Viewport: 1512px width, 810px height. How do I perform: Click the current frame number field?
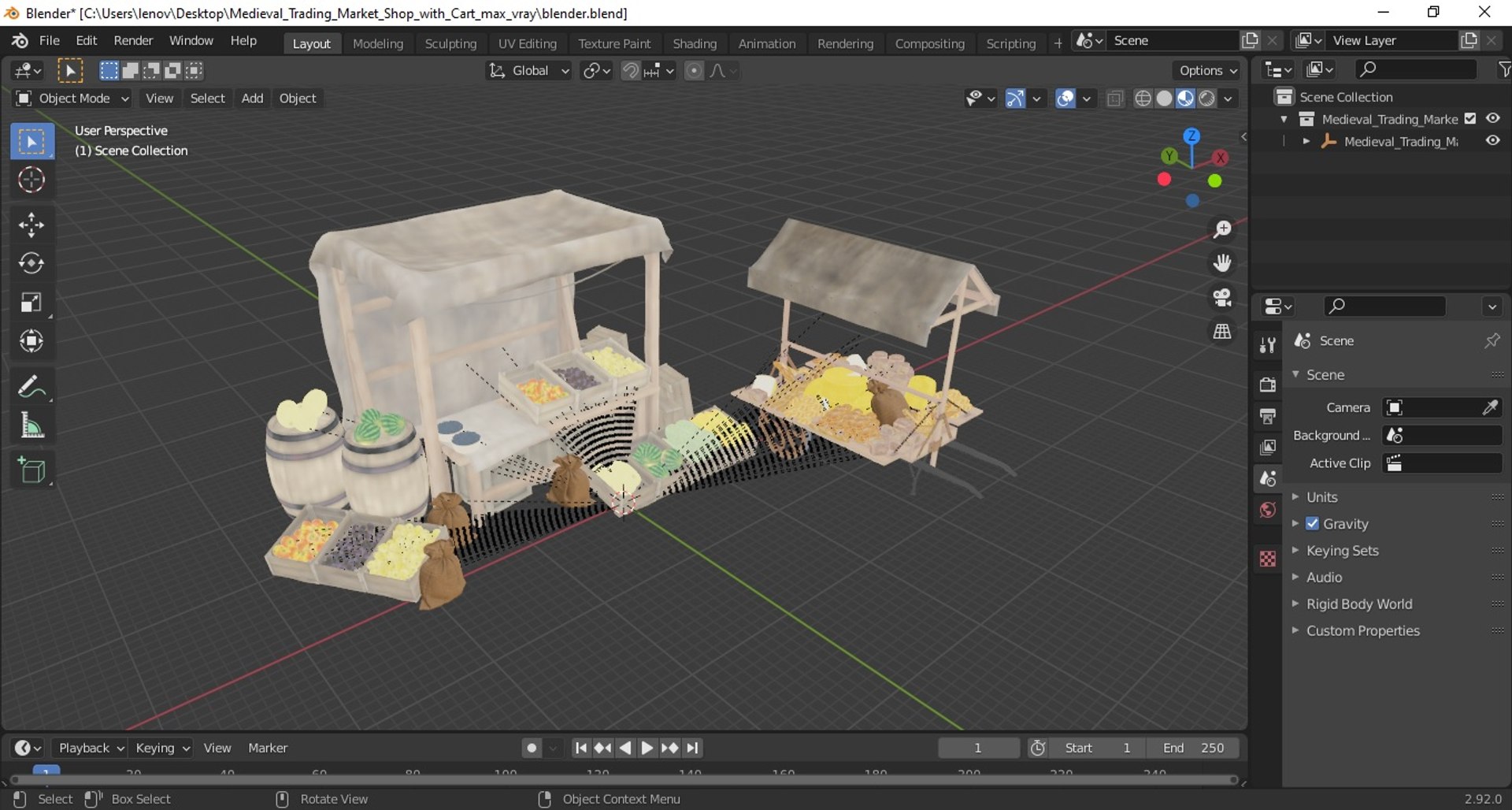pos(978,748)
